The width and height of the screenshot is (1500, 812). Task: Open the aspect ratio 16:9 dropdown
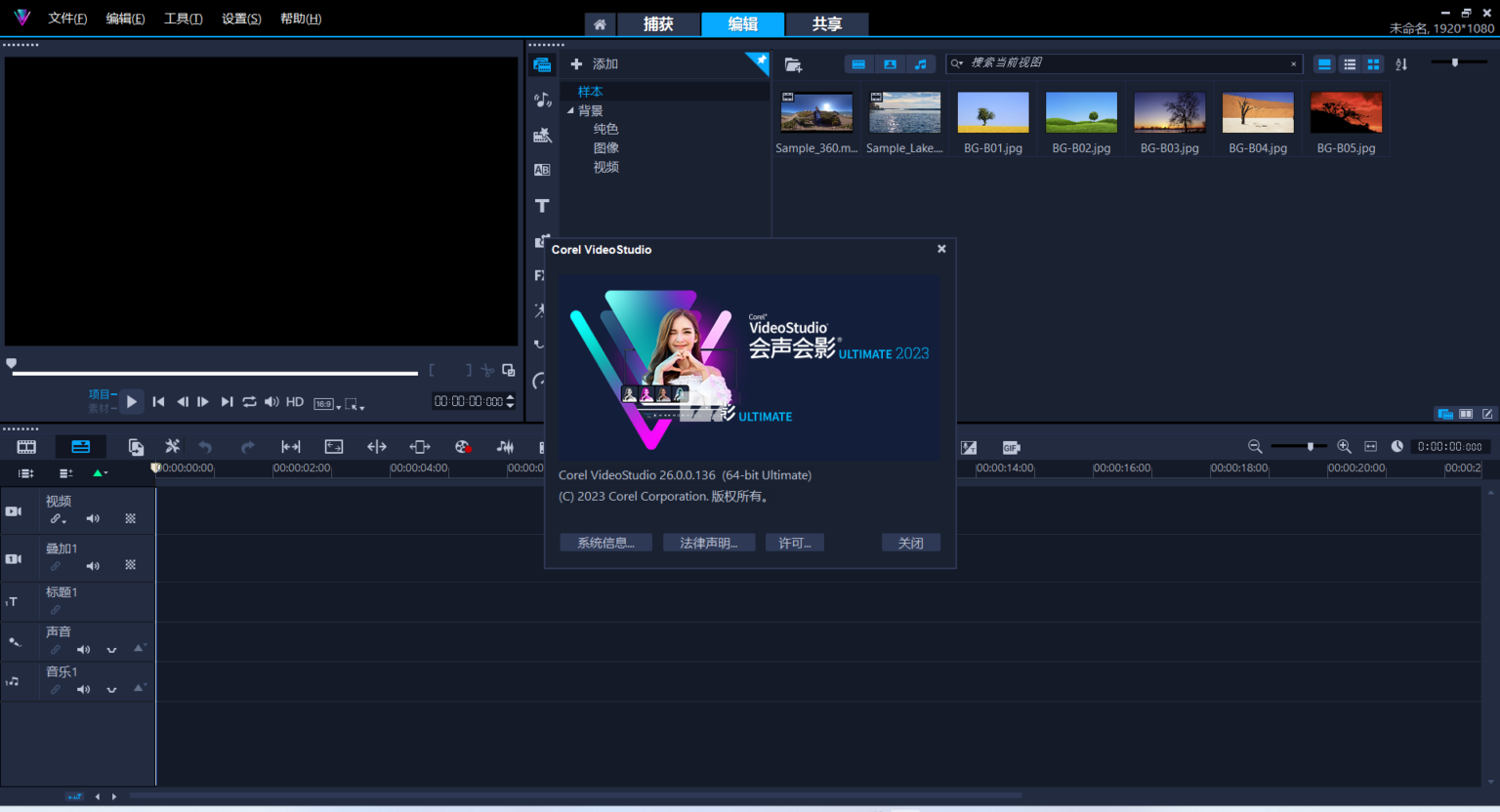click(x=329, y=402)
